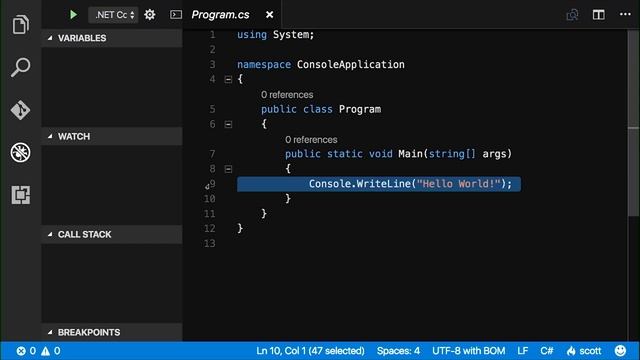
Task: Click the 'Main' method name
Action: pyautogui.click(x=410, y=154)
